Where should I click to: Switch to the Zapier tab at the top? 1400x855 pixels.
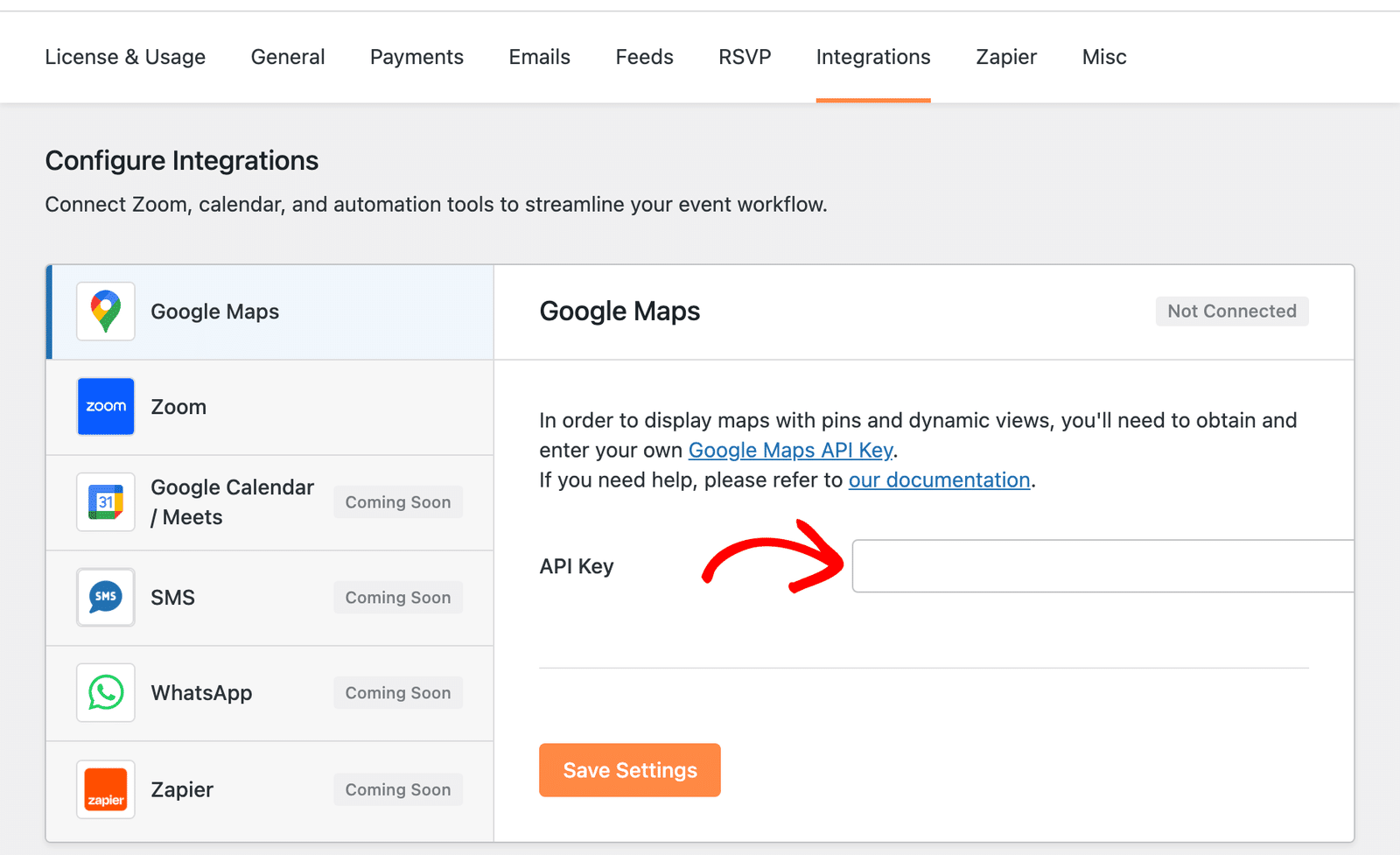[1006, 57]
